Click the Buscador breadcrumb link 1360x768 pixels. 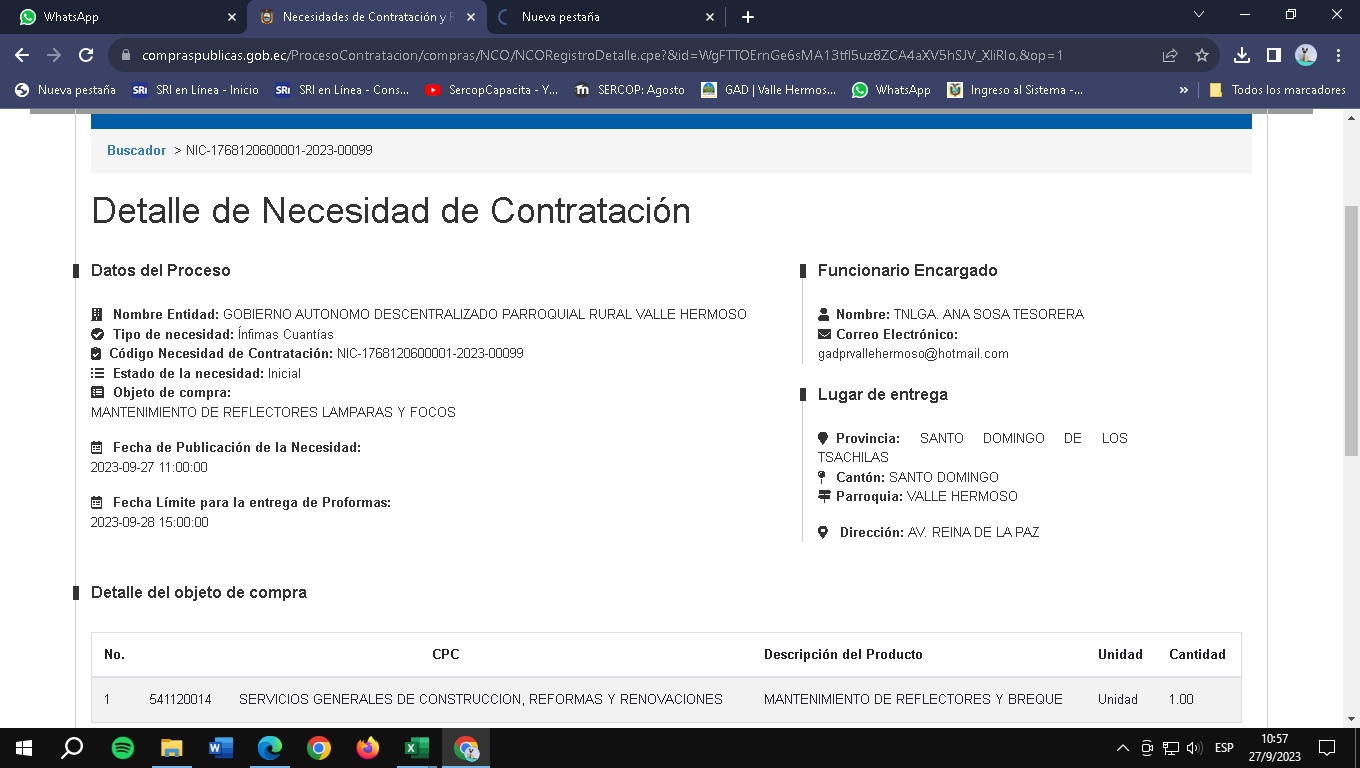pyautogui.click(x=136, y=150)
